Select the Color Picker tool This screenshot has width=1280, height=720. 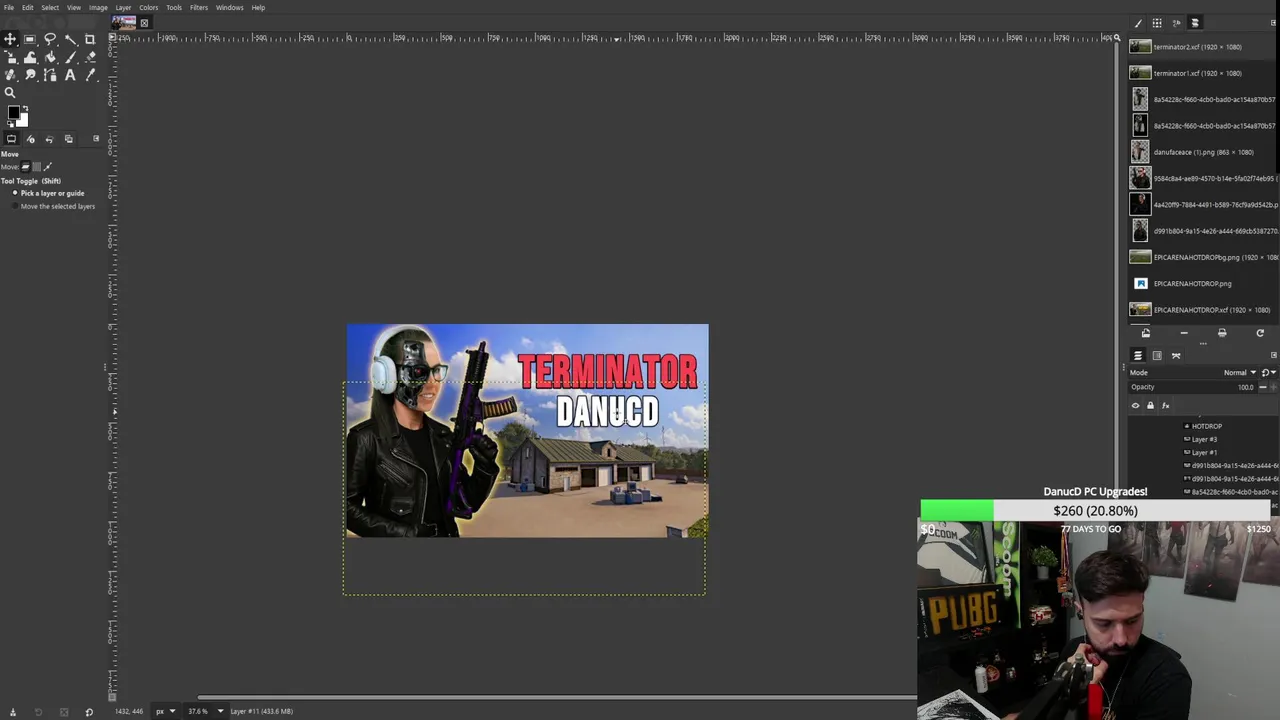(x=89, y=75)
